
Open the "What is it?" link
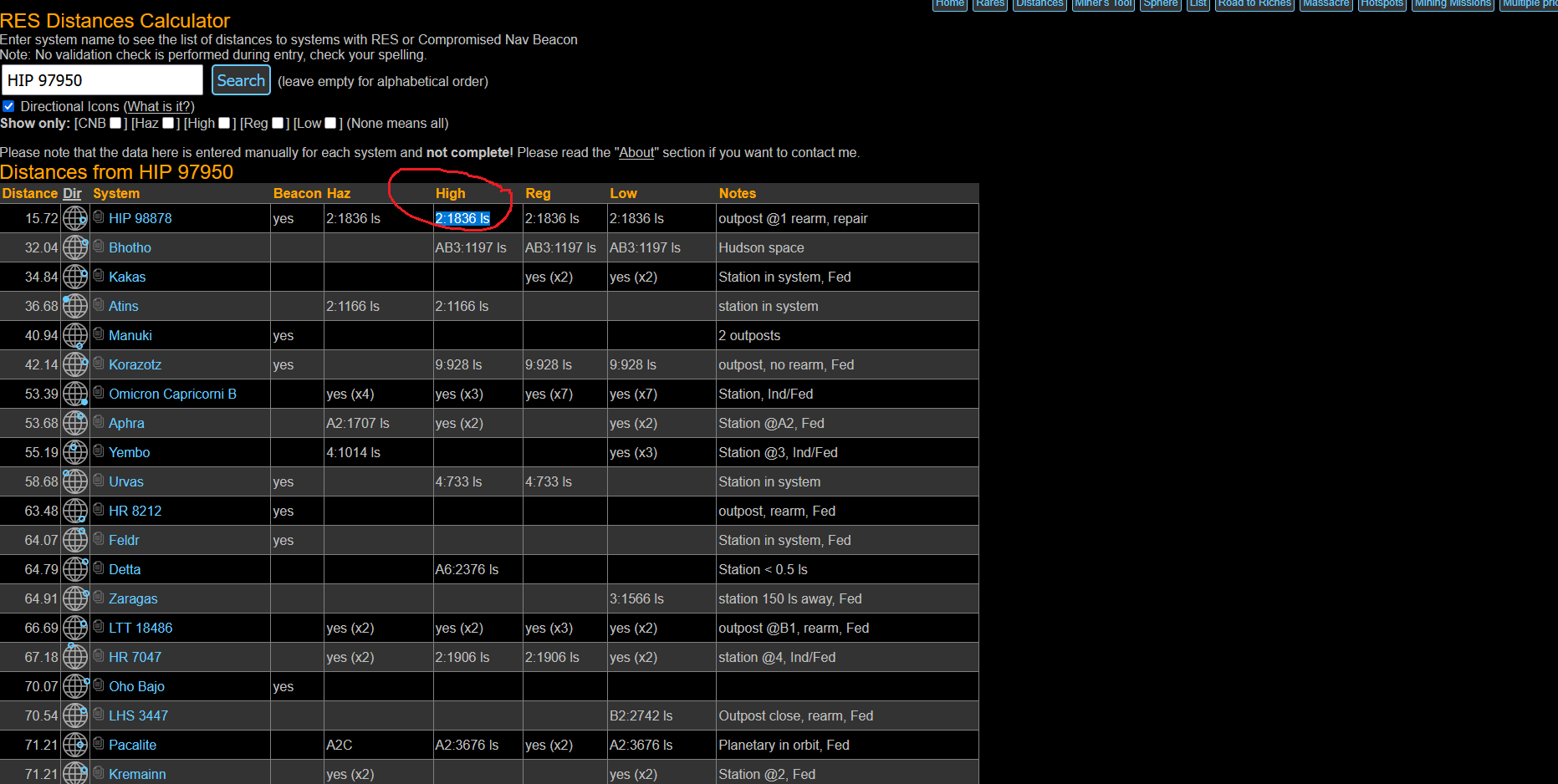[158, 107]
